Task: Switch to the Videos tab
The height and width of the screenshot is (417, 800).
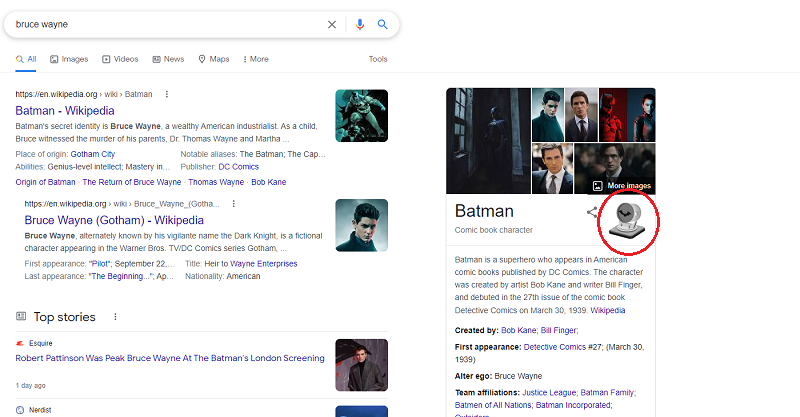Action: [x=120, y=59]
